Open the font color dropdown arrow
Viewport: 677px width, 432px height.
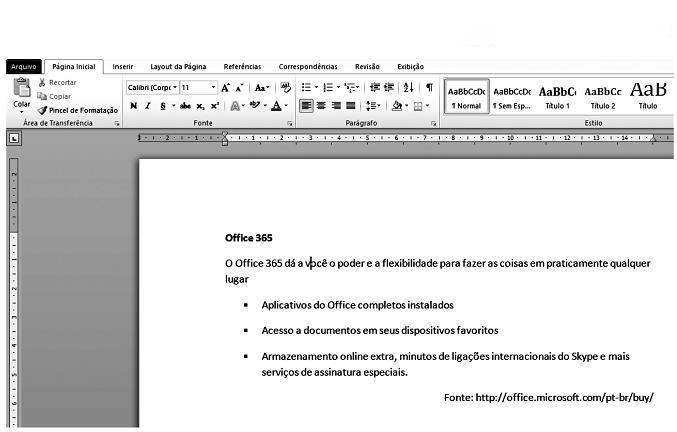click(x=286, y=106)
